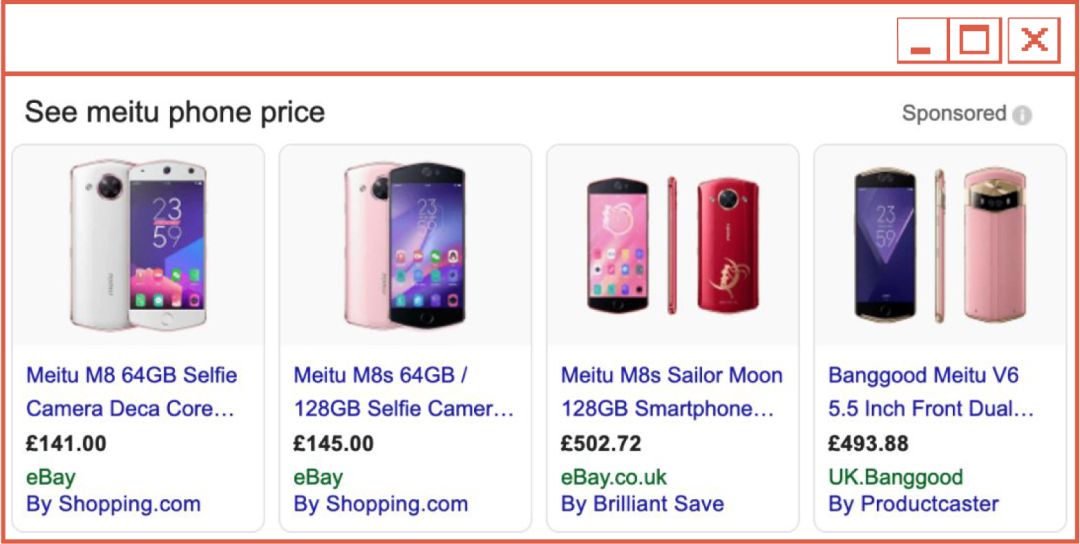Open the pink Meitu V6 phone image
This screenshot has width=1080, height=544.
[940, 245]
